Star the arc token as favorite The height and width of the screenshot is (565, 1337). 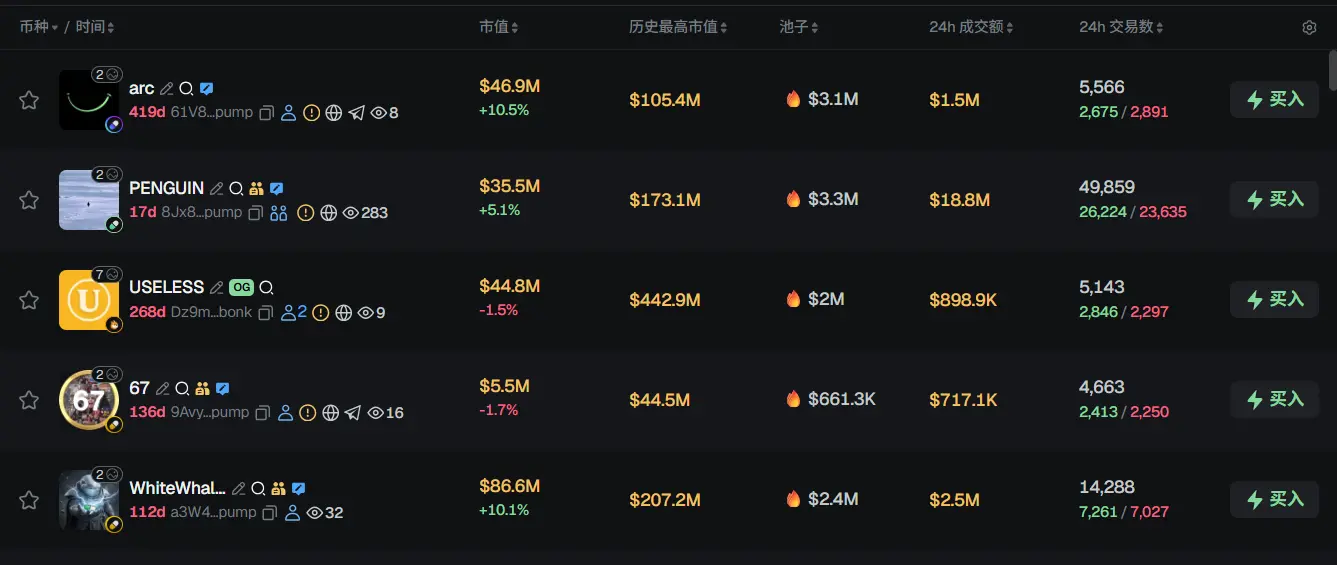[29, 100]
